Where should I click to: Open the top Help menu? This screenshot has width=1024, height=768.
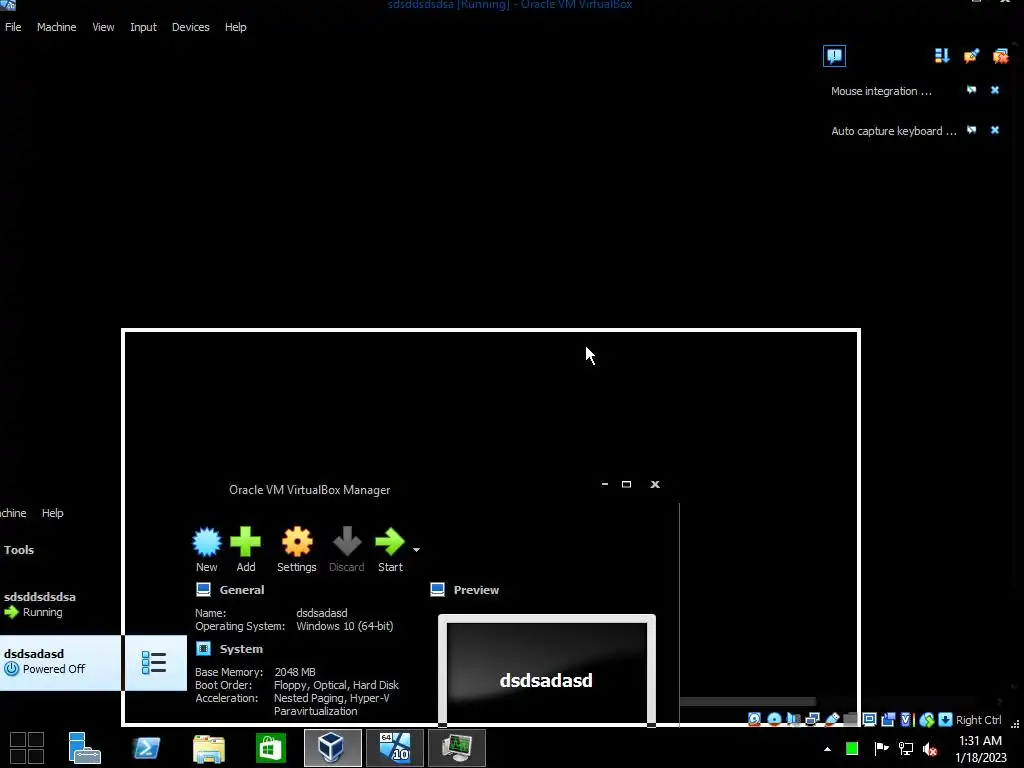236,27
